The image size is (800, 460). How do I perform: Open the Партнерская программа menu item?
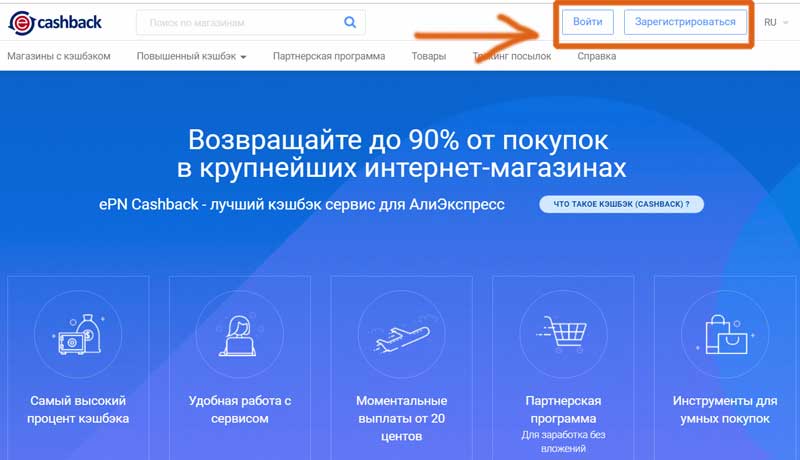coord(329,56)
